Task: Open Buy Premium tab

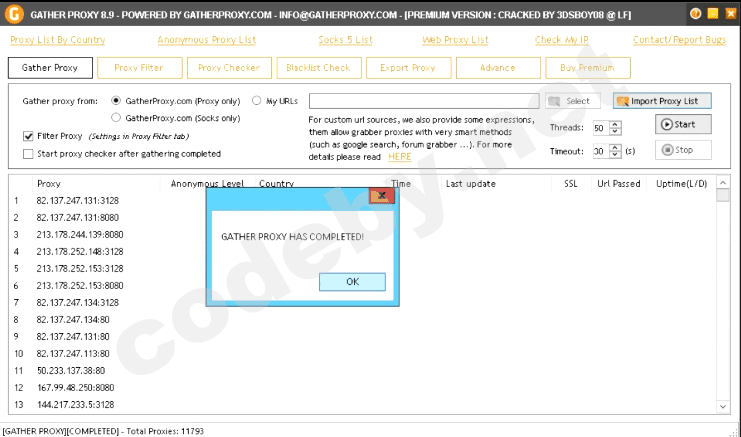Action: click(588, 68)
